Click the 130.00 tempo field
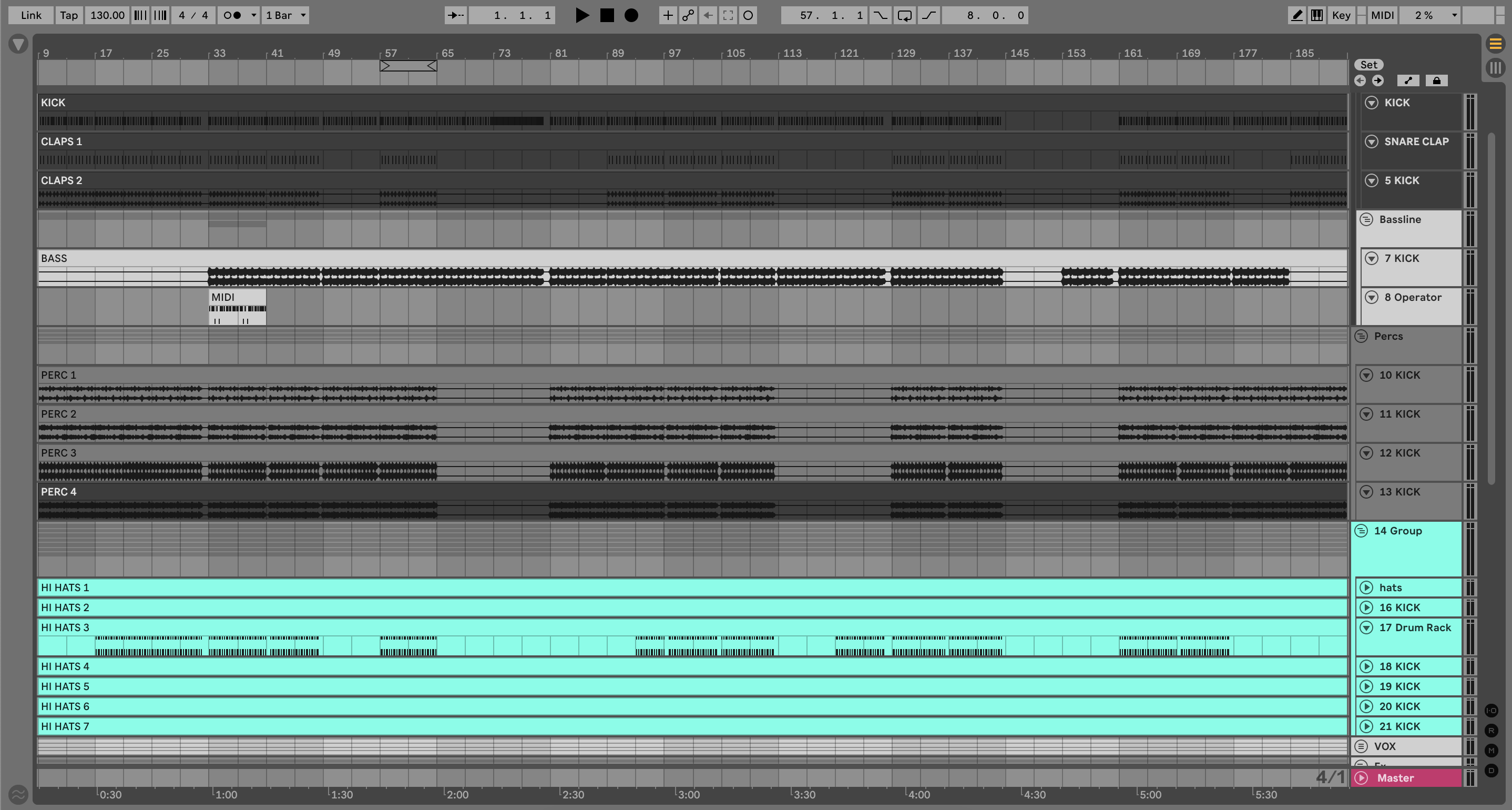1512x810 pixels. coord(107,15)
